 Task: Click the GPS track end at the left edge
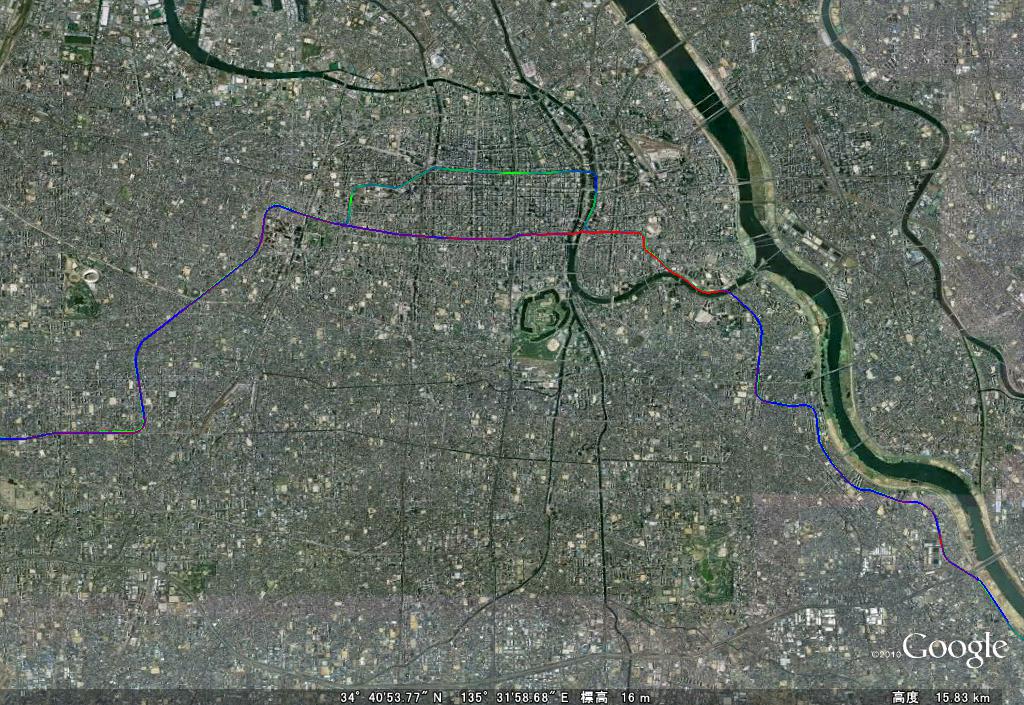pos(4,439)
